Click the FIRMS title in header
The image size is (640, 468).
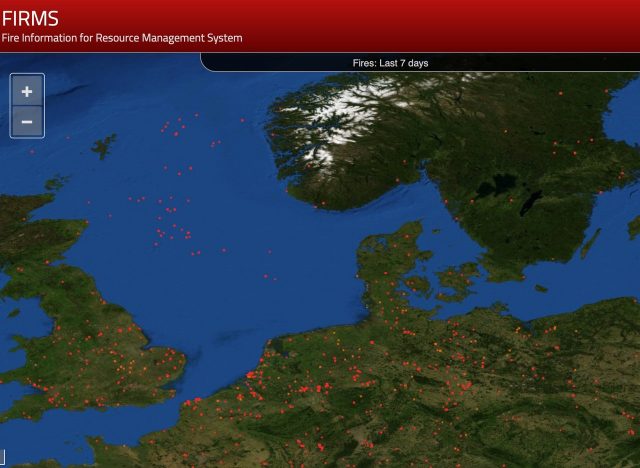pyautogui.click(x=30, y=18)
